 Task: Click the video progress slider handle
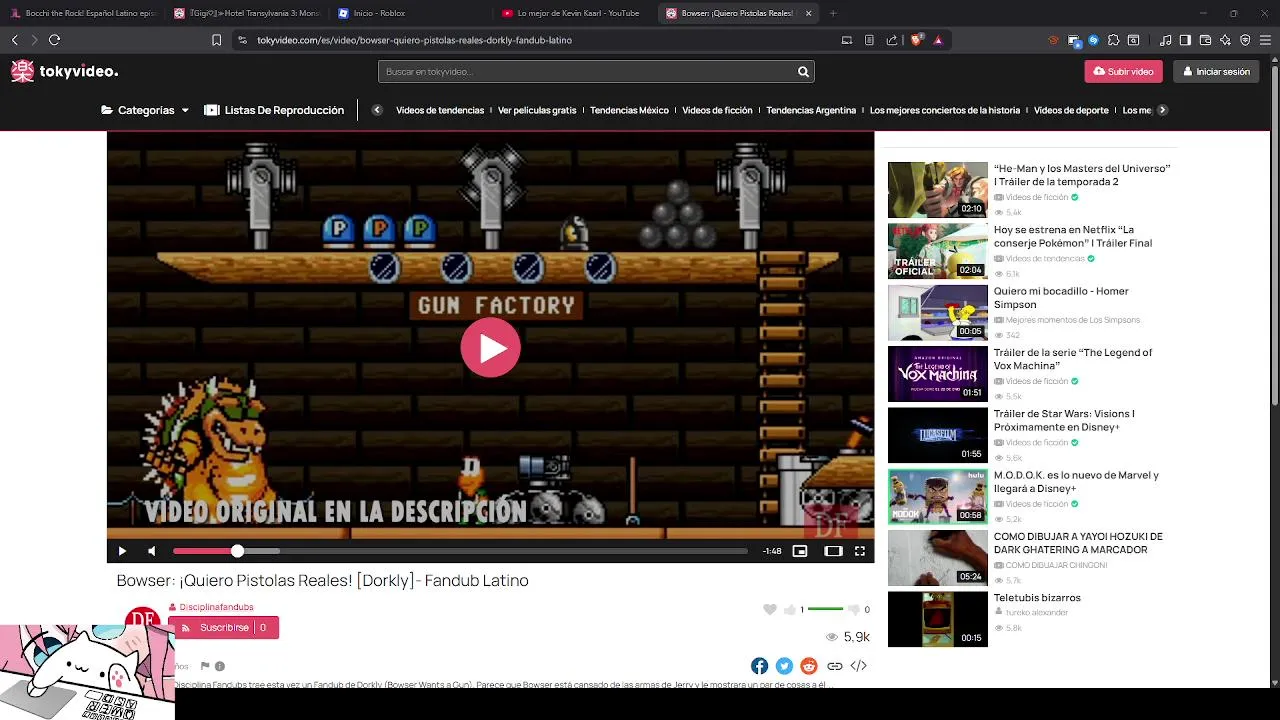pos(237,551)
